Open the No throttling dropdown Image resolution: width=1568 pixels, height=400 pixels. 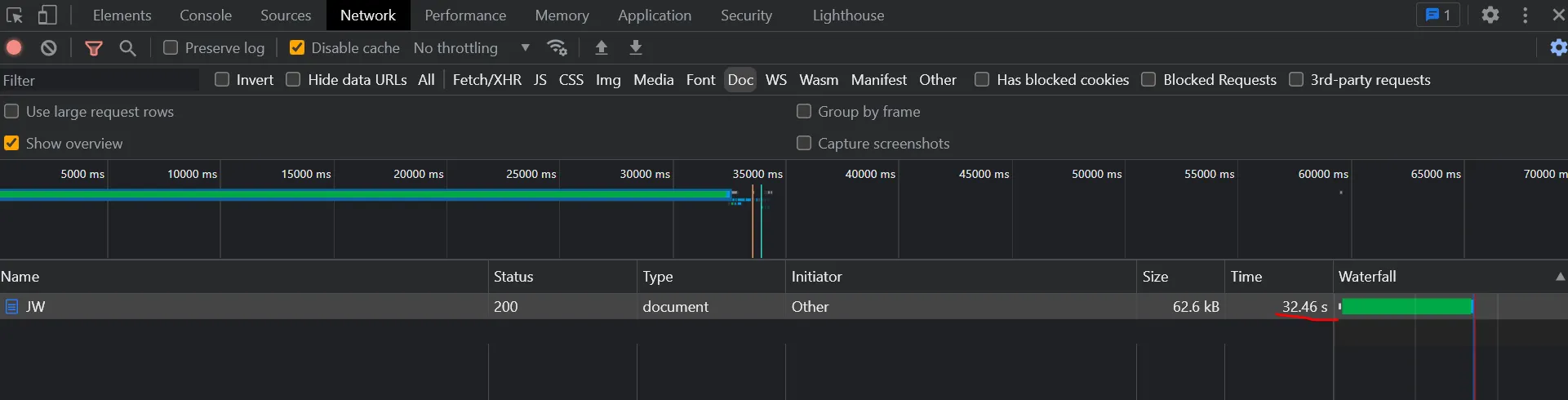click(x=471, y=48)
